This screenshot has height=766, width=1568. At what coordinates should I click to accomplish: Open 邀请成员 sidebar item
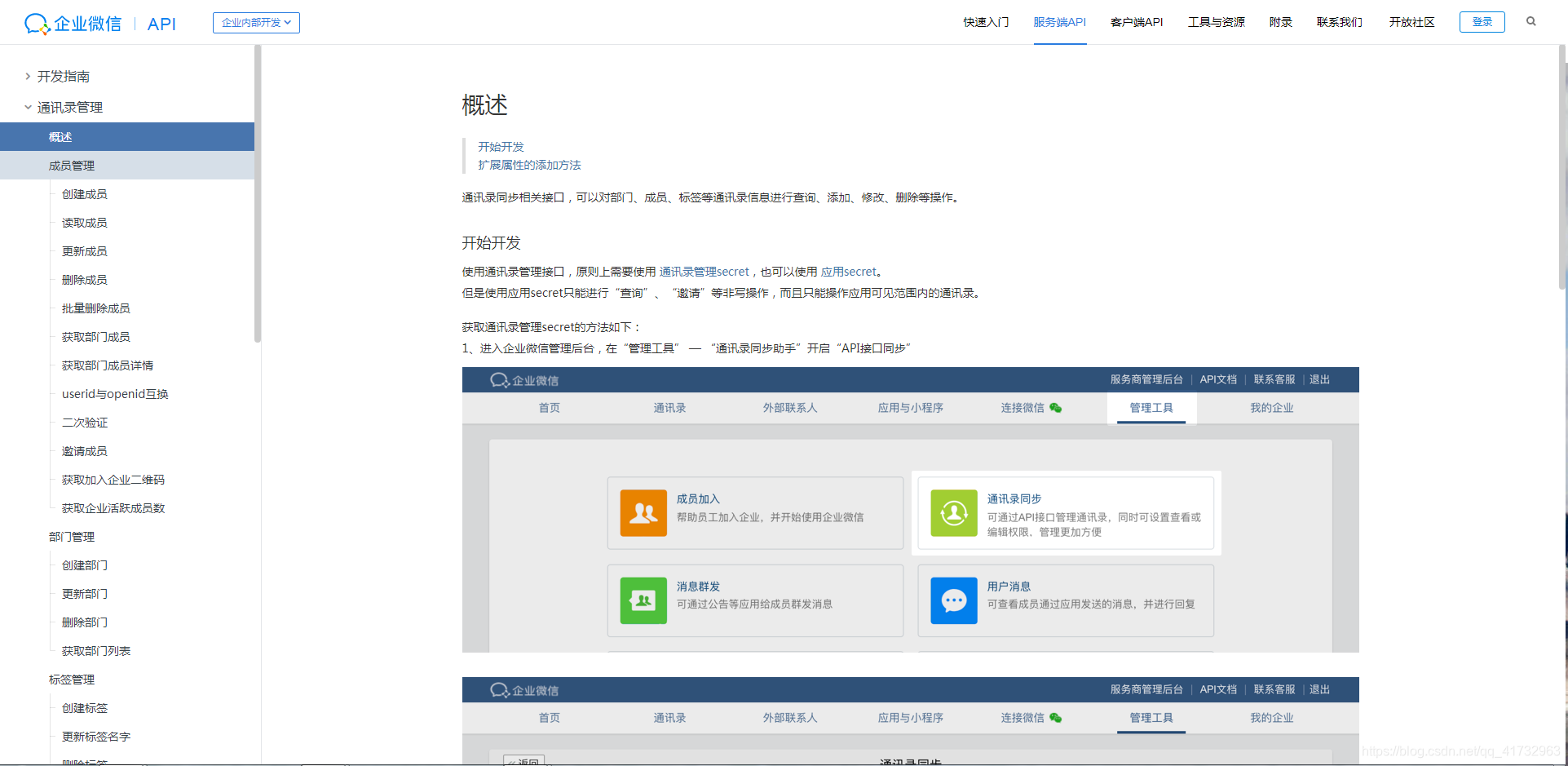click(84, 451)
